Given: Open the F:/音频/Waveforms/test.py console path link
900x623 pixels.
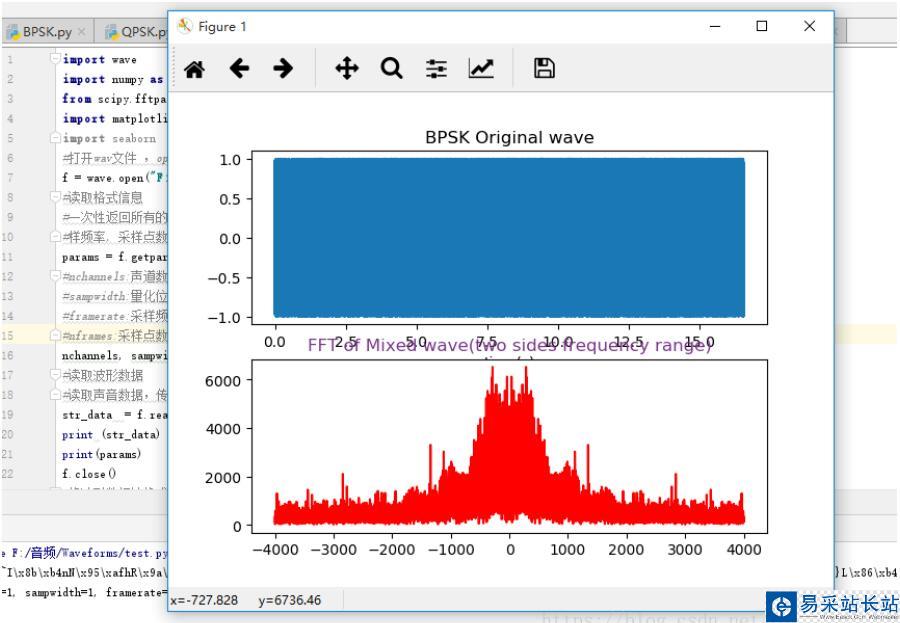Looking at the screenshot, I should tap(90, 553).
